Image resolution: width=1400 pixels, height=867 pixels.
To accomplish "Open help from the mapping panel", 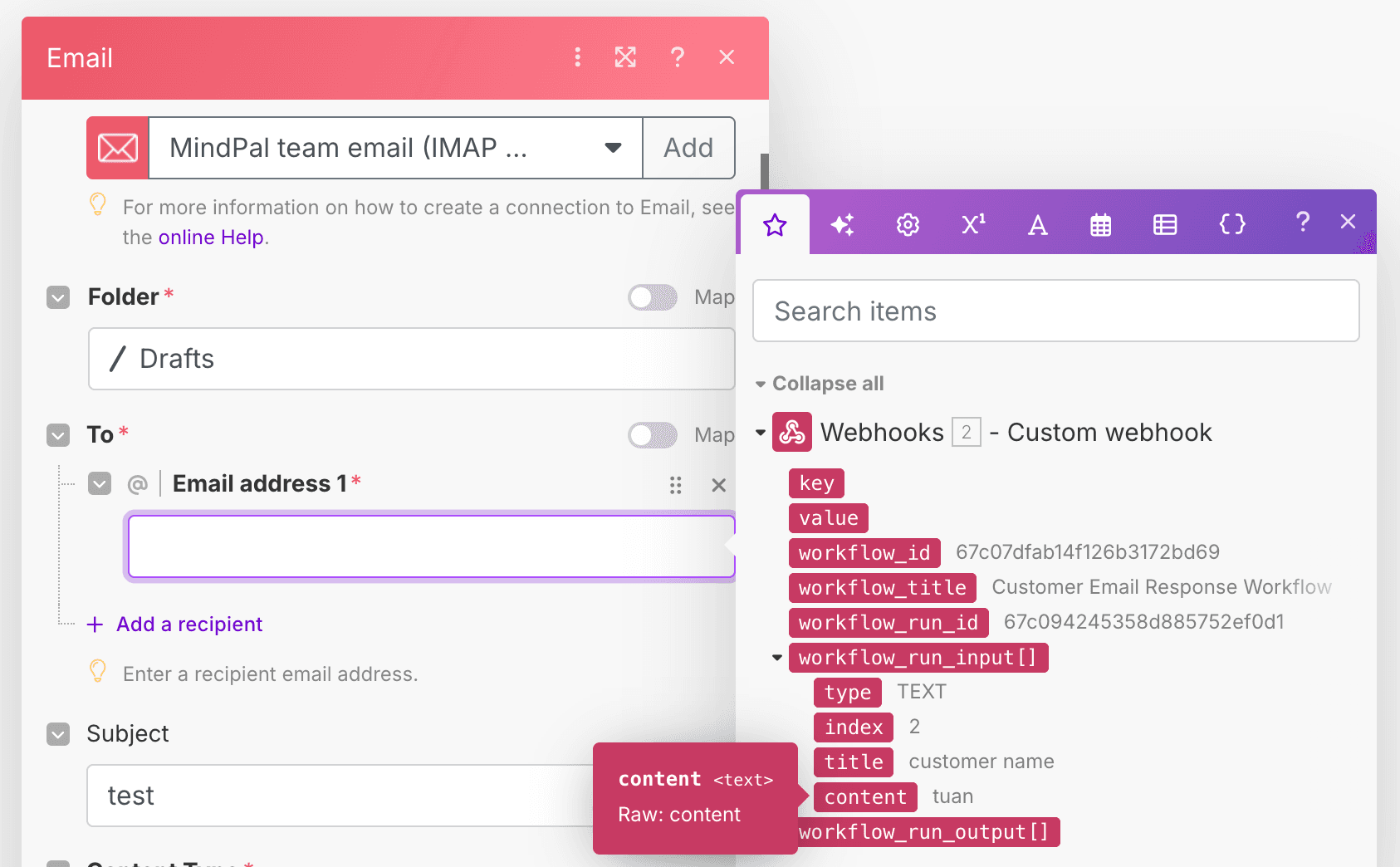I will [1302, 223].
